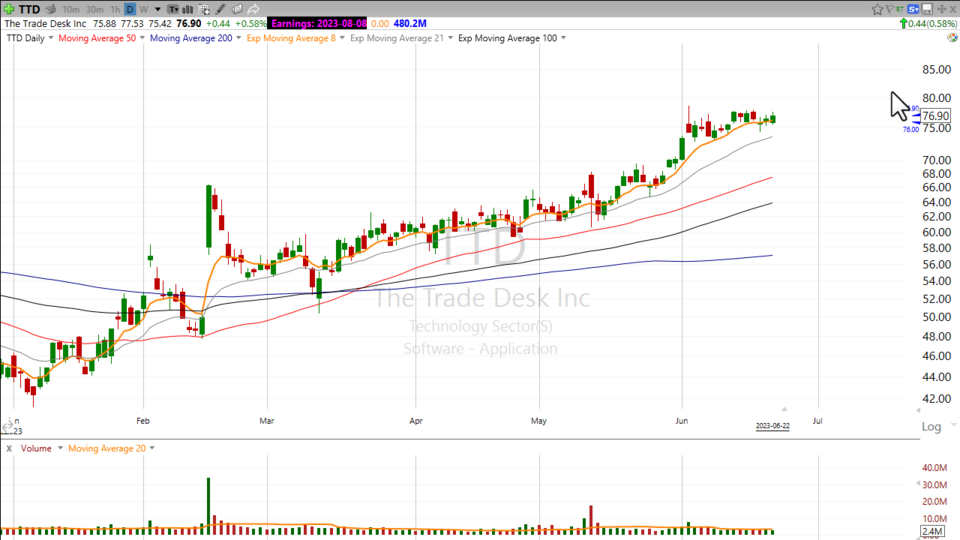Click the share arrow icon
Screen dimensions: 960x540
[253, 9]
